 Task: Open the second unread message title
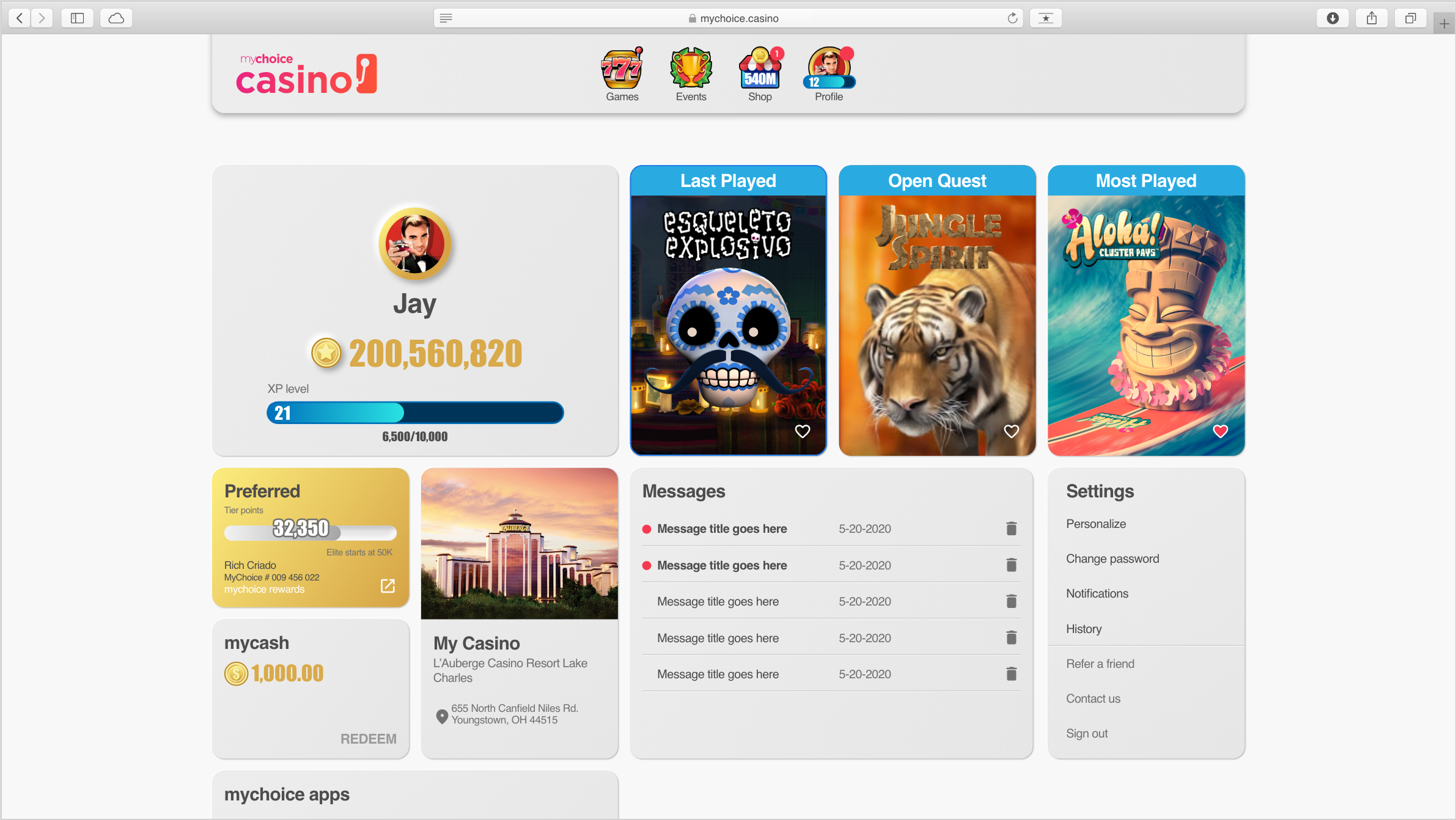point(722,566)
